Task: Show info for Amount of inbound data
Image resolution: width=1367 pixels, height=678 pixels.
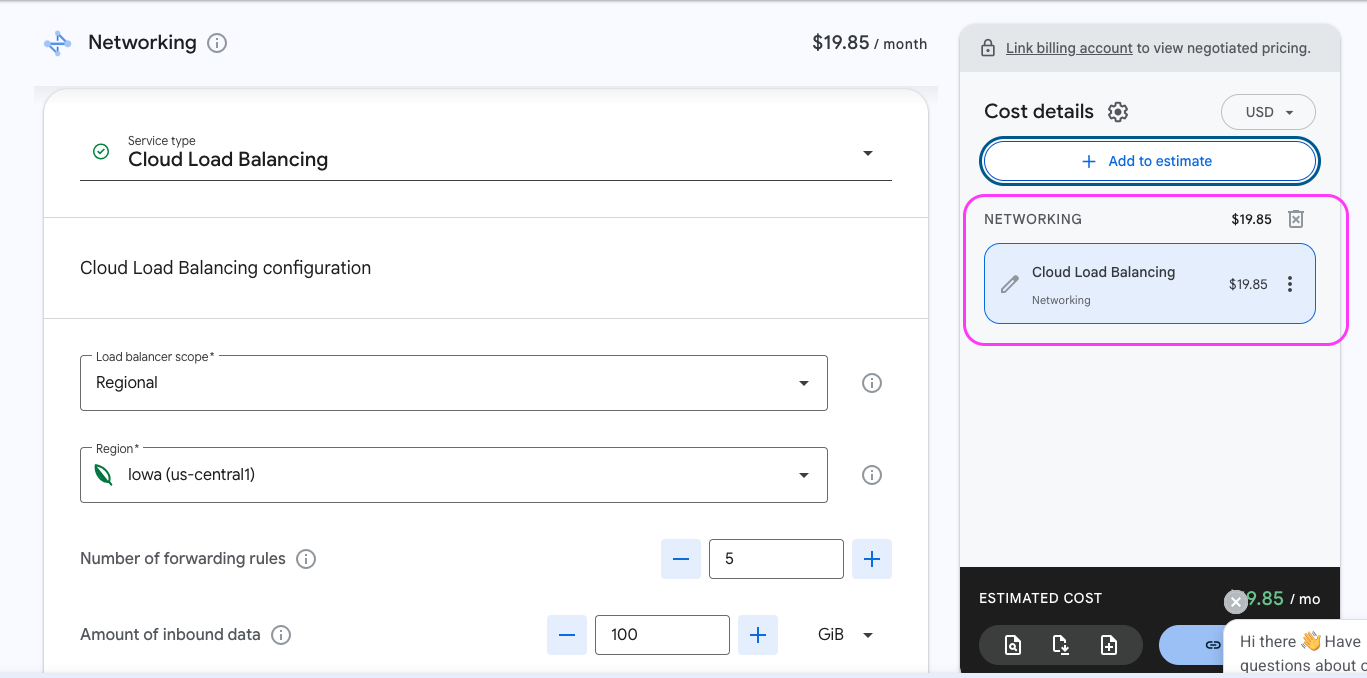Action: click(281, 635)
